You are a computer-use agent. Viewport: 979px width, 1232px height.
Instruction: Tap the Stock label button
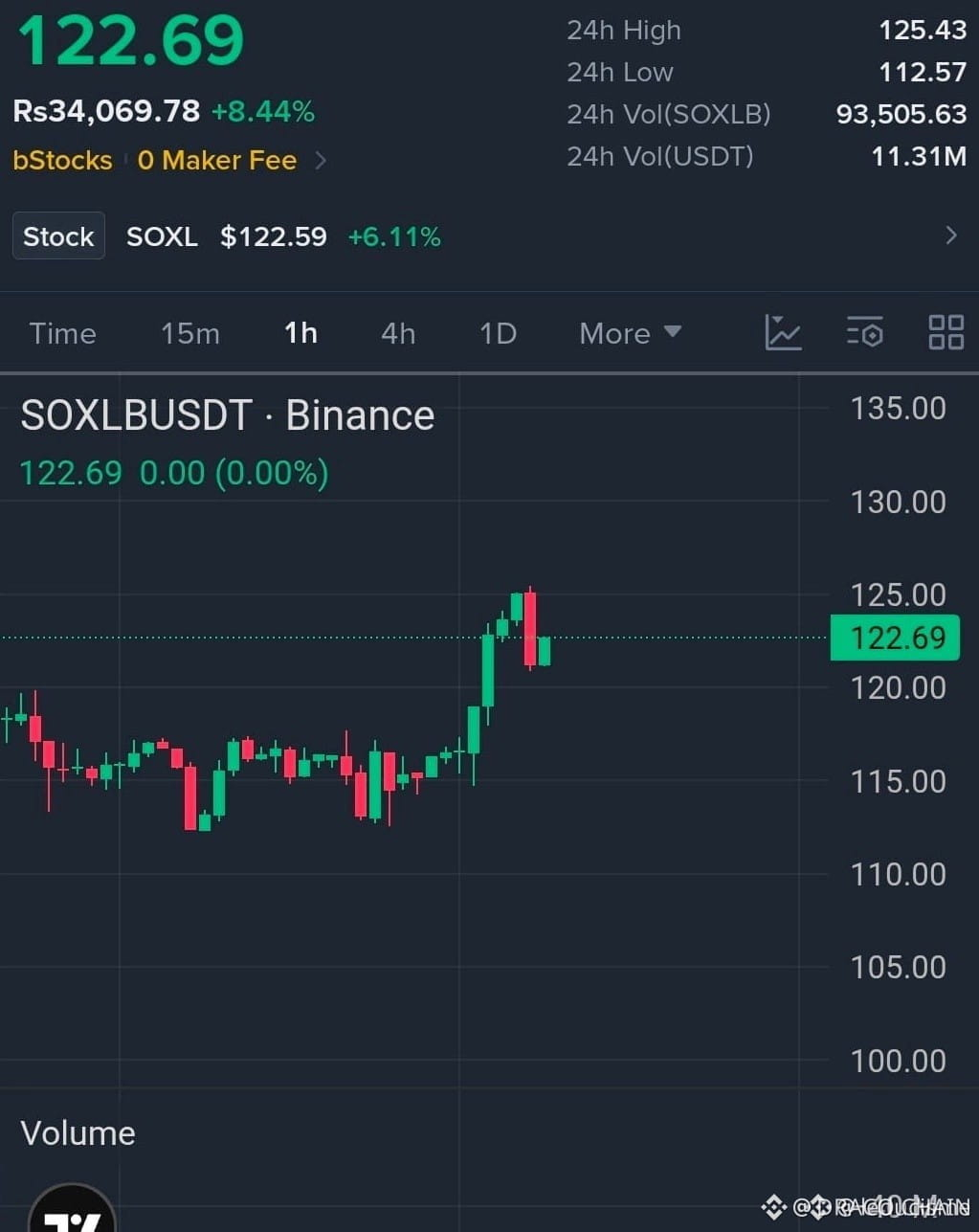point(58,236)
